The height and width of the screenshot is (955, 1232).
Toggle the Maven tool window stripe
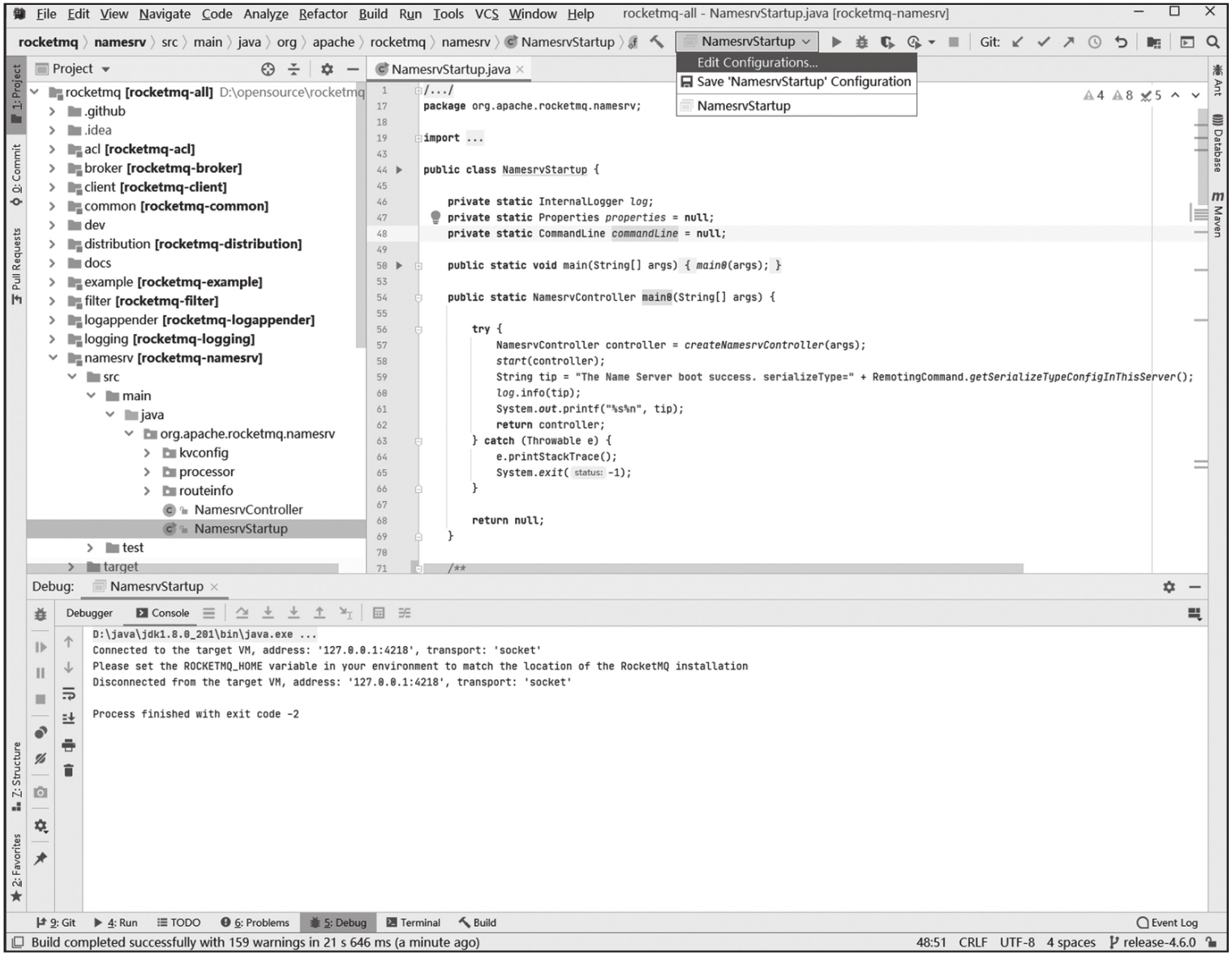(x=1217, y=215)
